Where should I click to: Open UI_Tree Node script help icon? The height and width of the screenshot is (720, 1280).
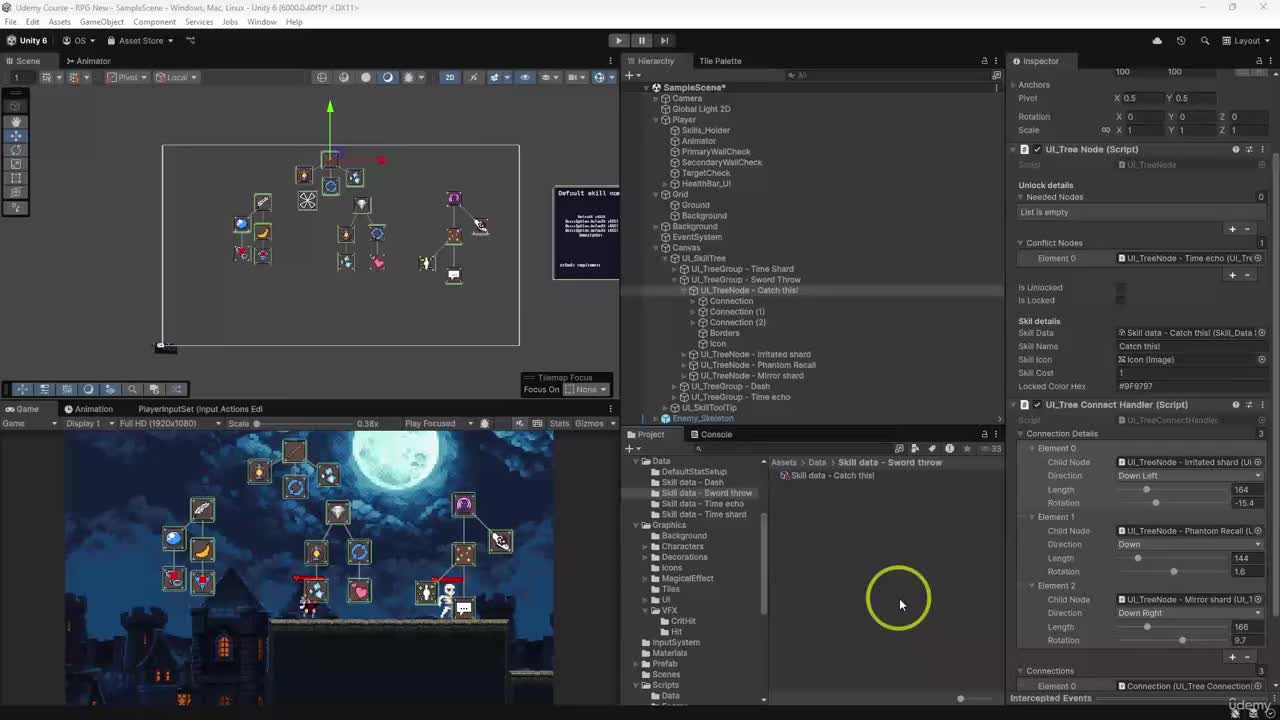coord(1236,150)
